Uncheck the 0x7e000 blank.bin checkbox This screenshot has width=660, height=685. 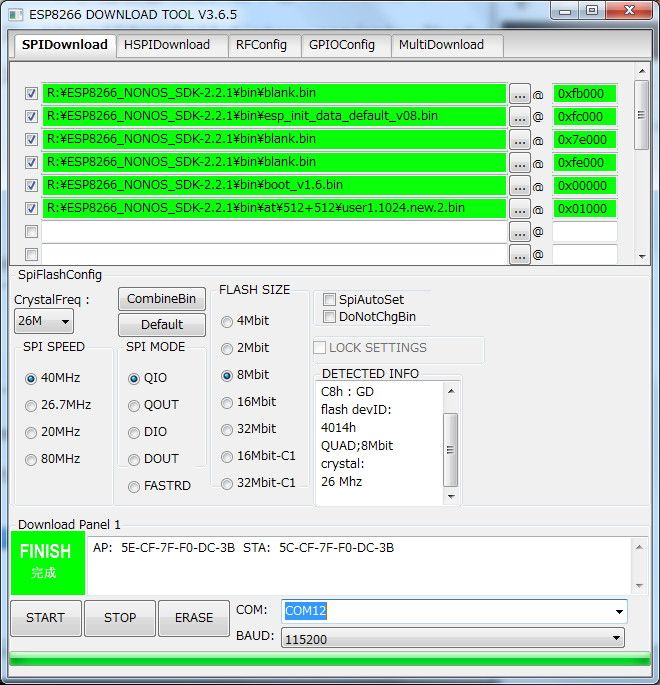(31, 140)
